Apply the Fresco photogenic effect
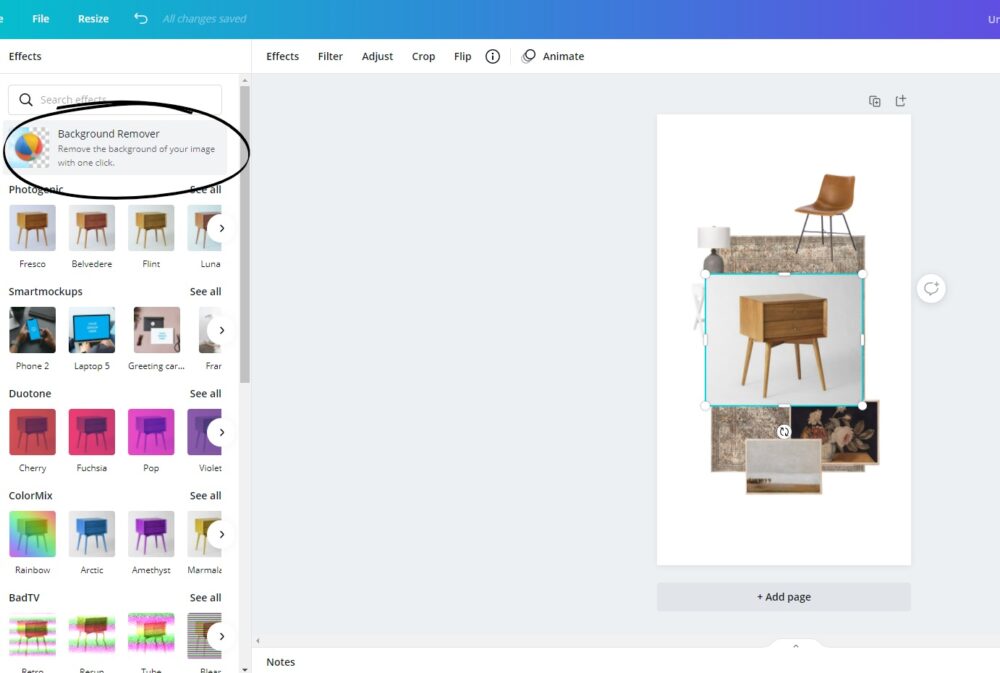The height and width of the screenshot is (673, 1000). click(x=33, y=228)
